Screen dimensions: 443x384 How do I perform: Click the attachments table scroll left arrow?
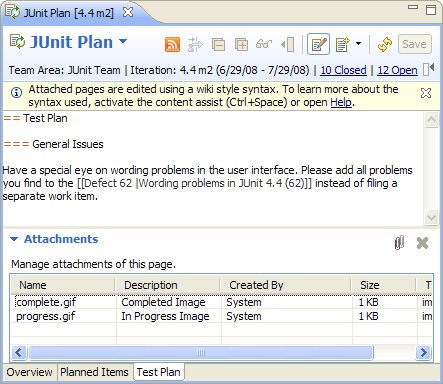[19, 352]
